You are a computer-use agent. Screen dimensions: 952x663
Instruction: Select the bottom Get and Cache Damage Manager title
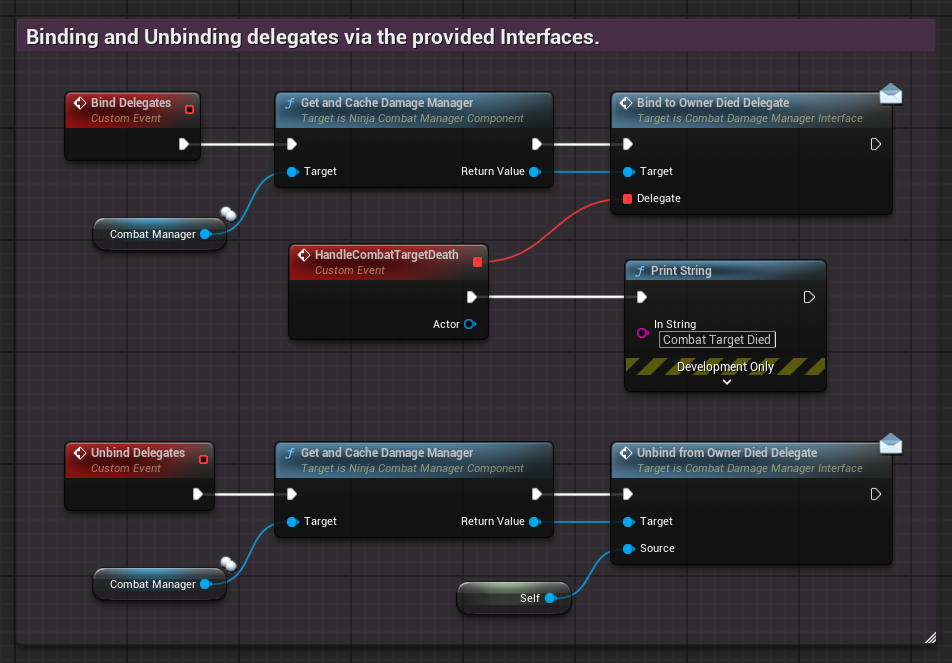[387, 452]
